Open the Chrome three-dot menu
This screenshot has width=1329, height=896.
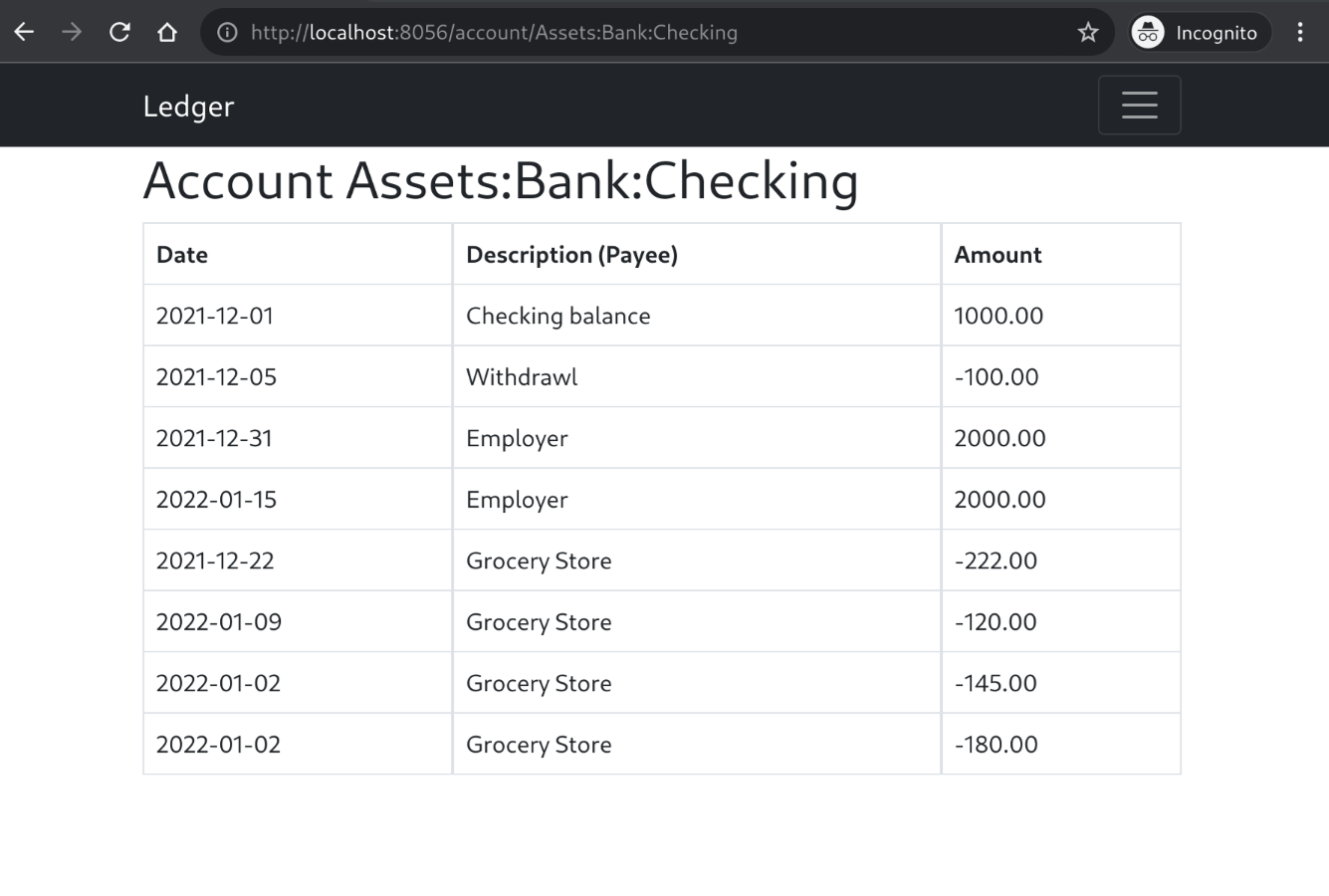pos(1300,32)
